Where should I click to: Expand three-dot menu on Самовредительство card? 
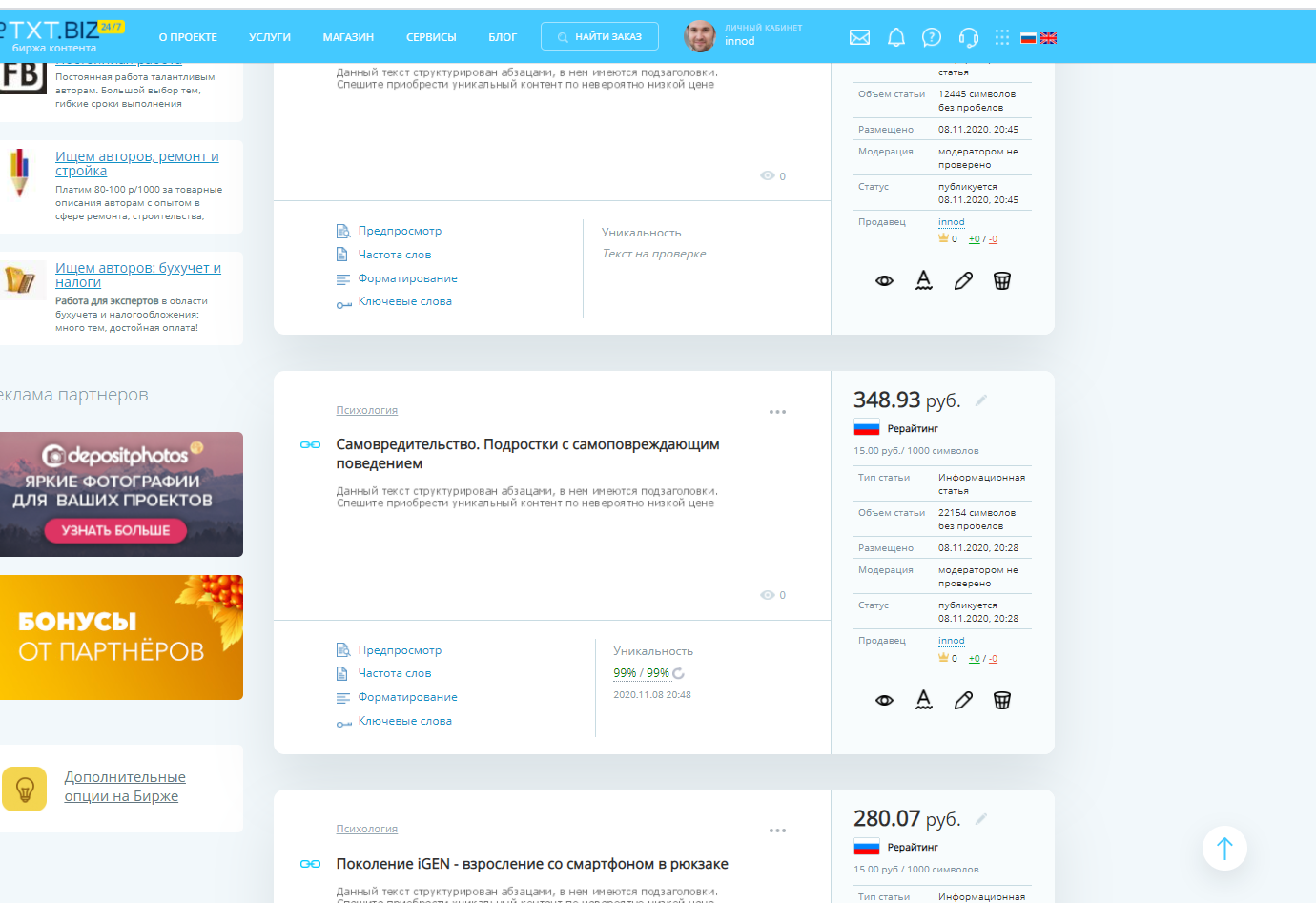coord(777,412)
